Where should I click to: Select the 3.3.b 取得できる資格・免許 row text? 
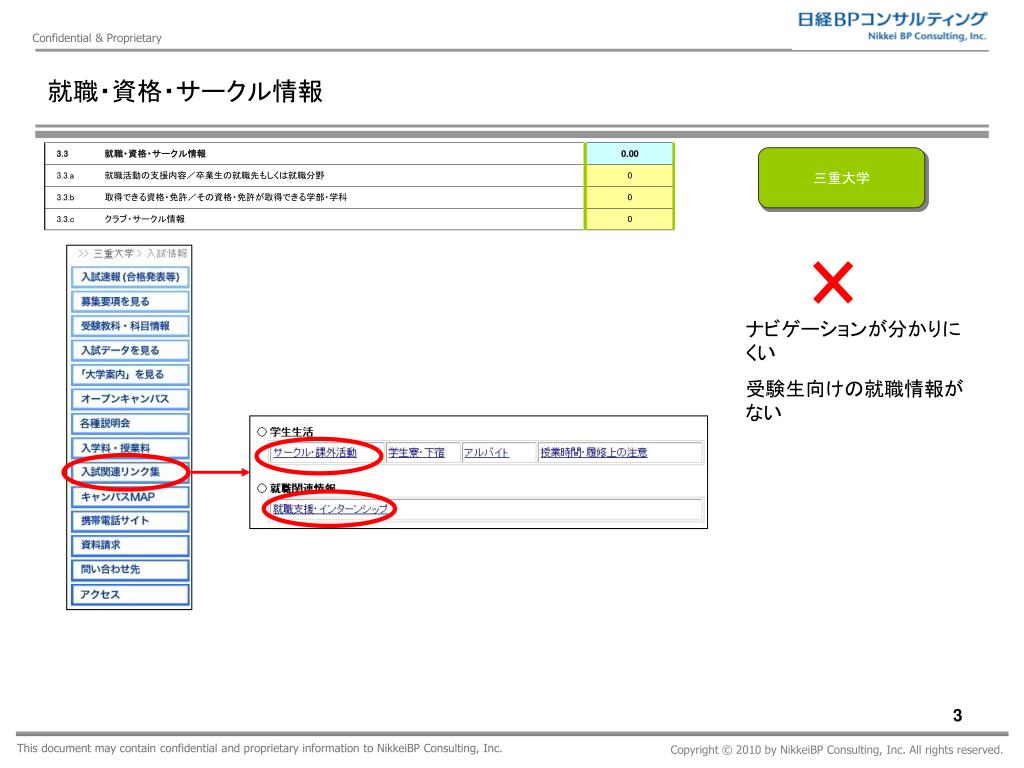tap(225, 197)
